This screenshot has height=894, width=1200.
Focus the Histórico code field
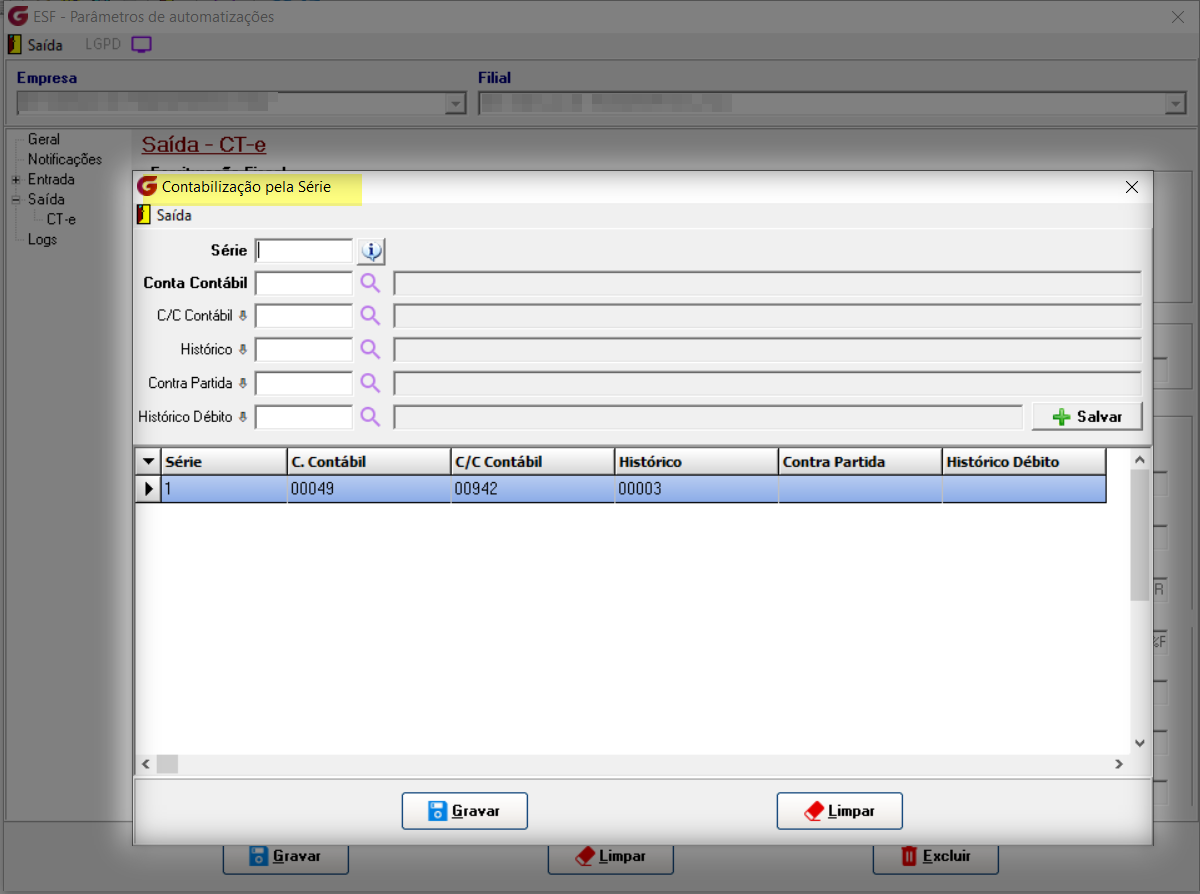[x=304, y=349]
